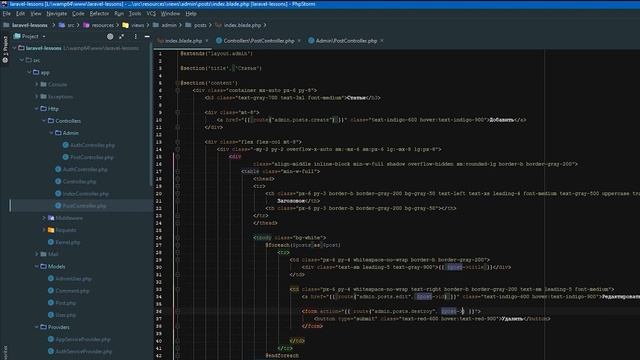Expand the Console folder
Image resolution: width=640 pixels, height=360 pixels.
click(37, 84)
